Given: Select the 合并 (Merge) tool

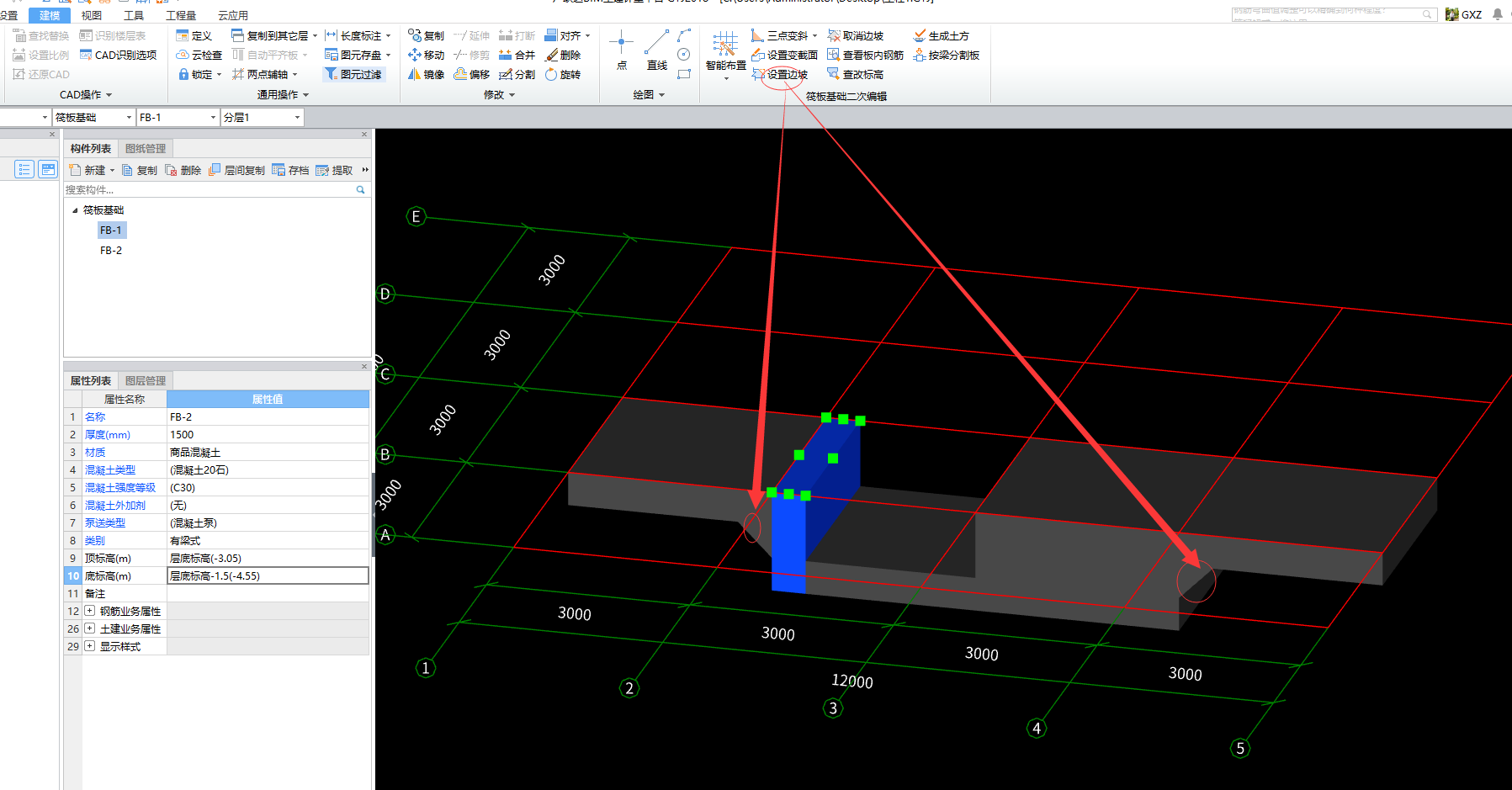Looking at the screenshot, I should coord(517,55).
